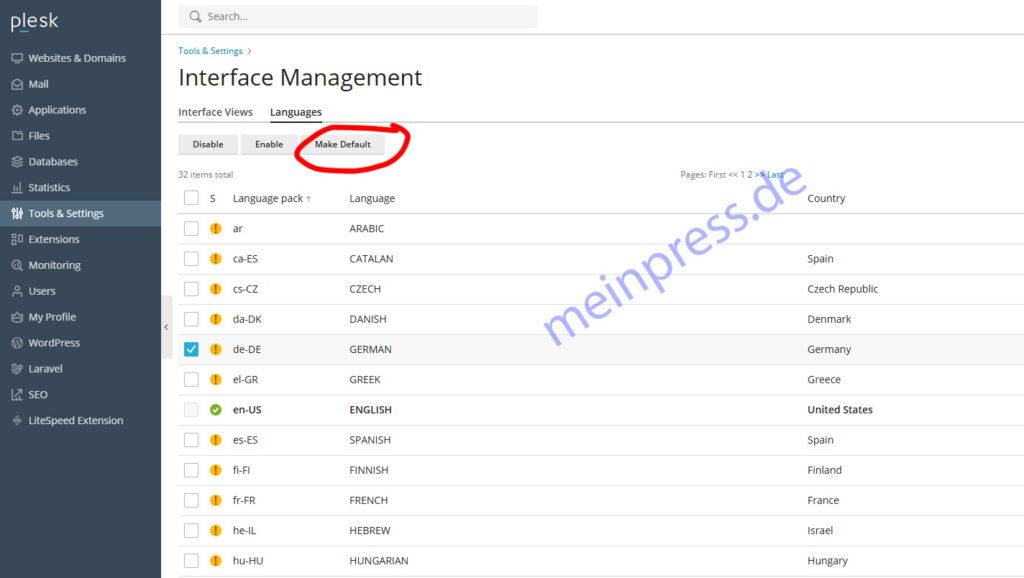This screenshot has height=578, width=1024.
Task: Open the WordPress icon in sidebar
Action: (x=17, y=343)
